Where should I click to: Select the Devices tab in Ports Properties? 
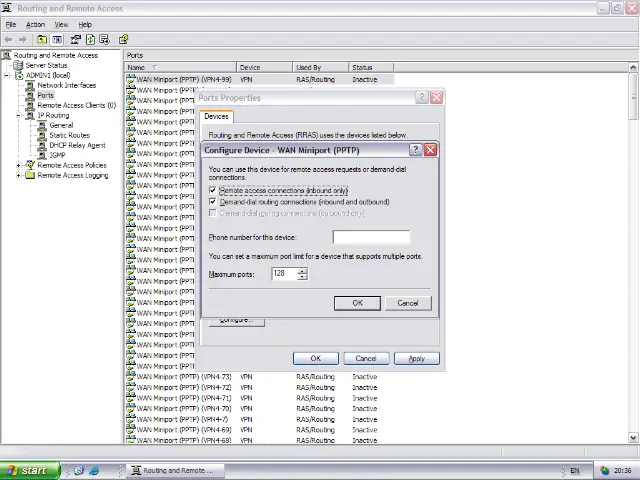[x=216, y=116]
